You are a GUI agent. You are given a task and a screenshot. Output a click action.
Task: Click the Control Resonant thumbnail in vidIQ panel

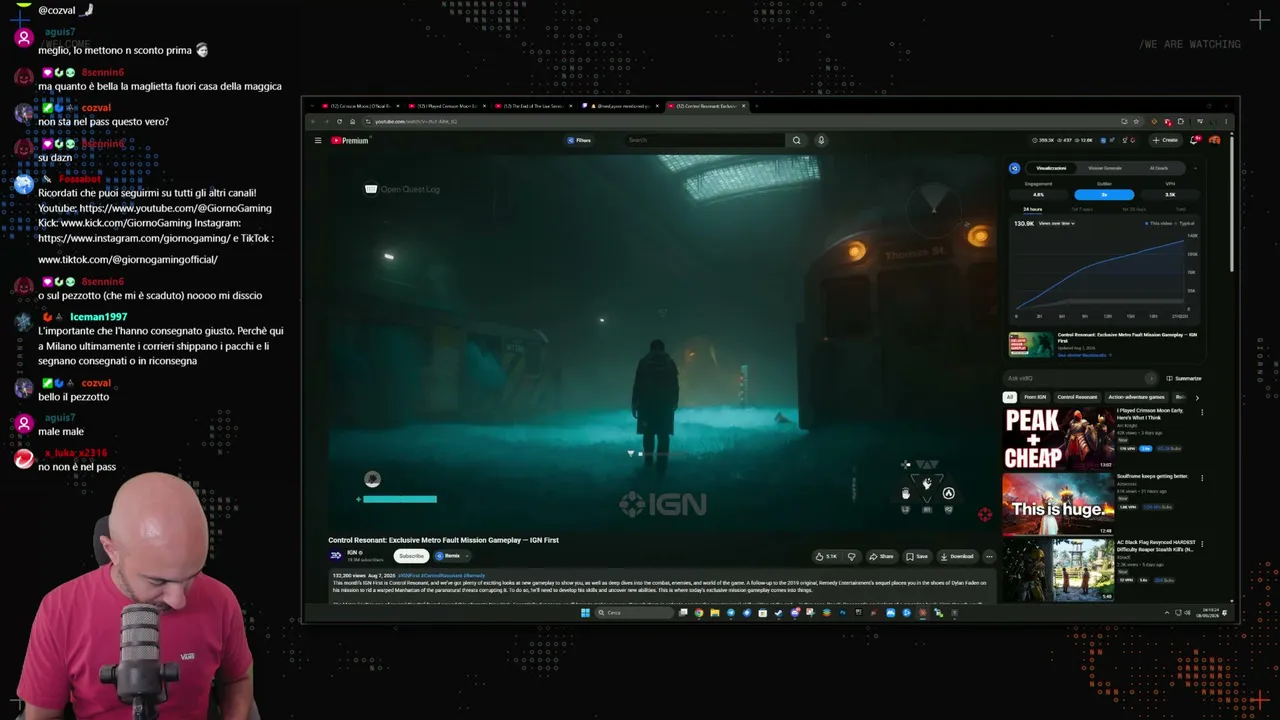1030,344
